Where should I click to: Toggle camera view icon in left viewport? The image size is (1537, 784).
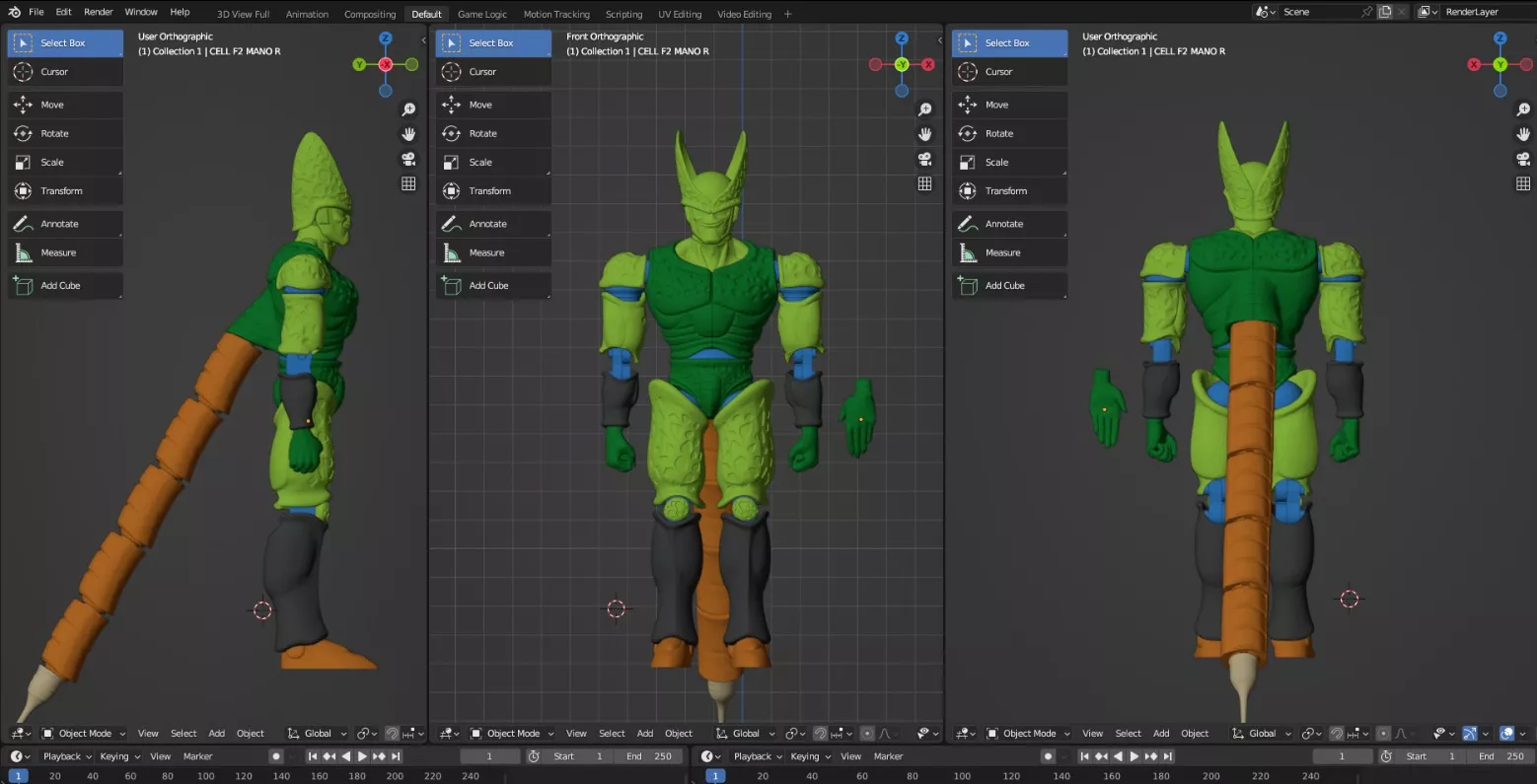click(408, 159)
